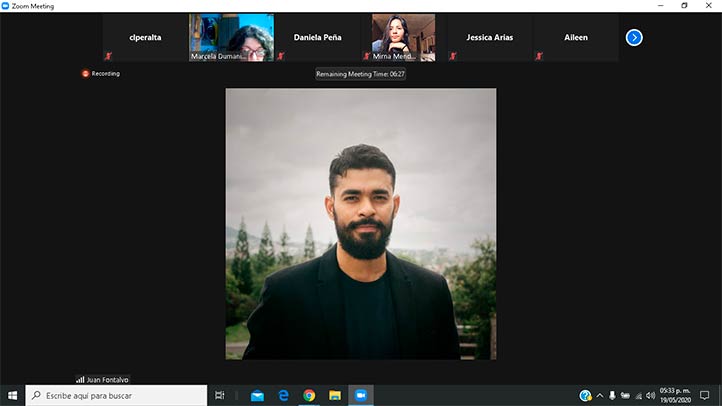This screenshot has height=406, width=722.
Task: Expand the hidden system tray icons chevron
Action: [600, 396]
